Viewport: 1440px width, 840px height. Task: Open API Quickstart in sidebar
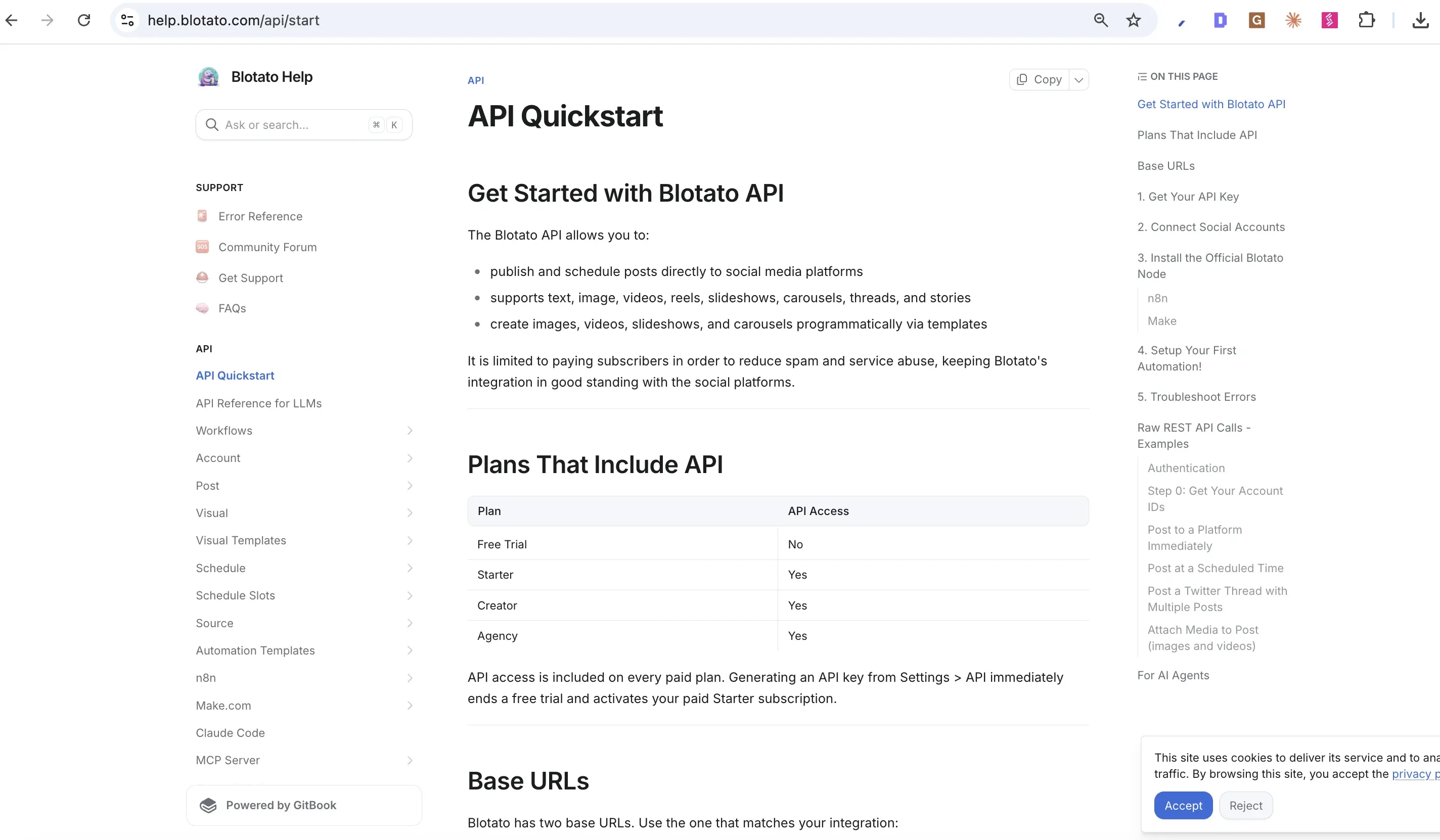tap(235, 375)
